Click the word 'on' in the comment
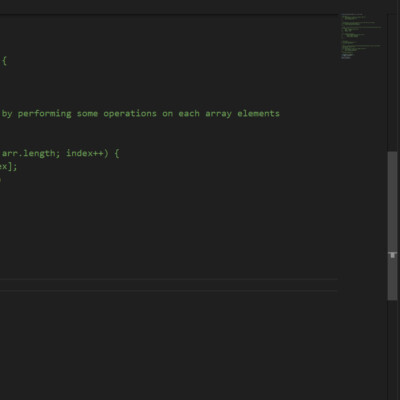400x400 pixels. pos(167,114)
